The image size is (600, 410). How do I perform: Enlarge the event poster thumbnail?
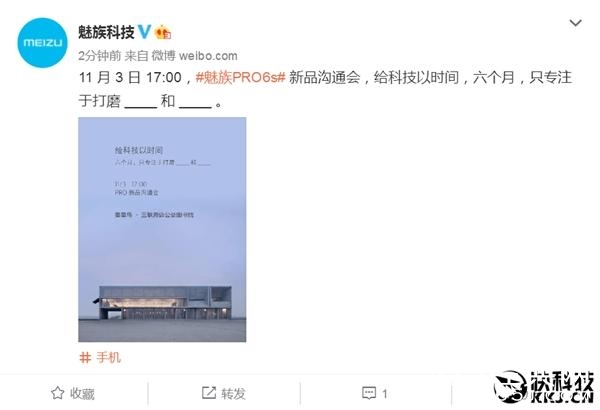[x=162, y=230]
